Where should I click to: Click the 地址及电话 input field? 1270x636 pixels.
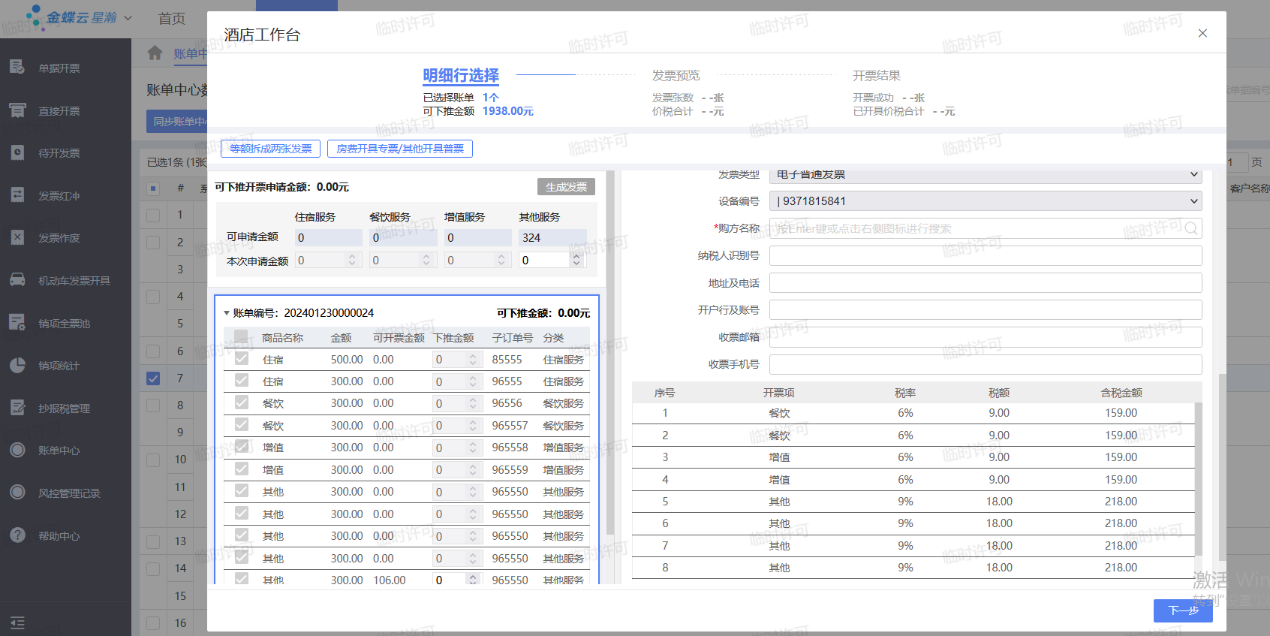click(985, 283)
